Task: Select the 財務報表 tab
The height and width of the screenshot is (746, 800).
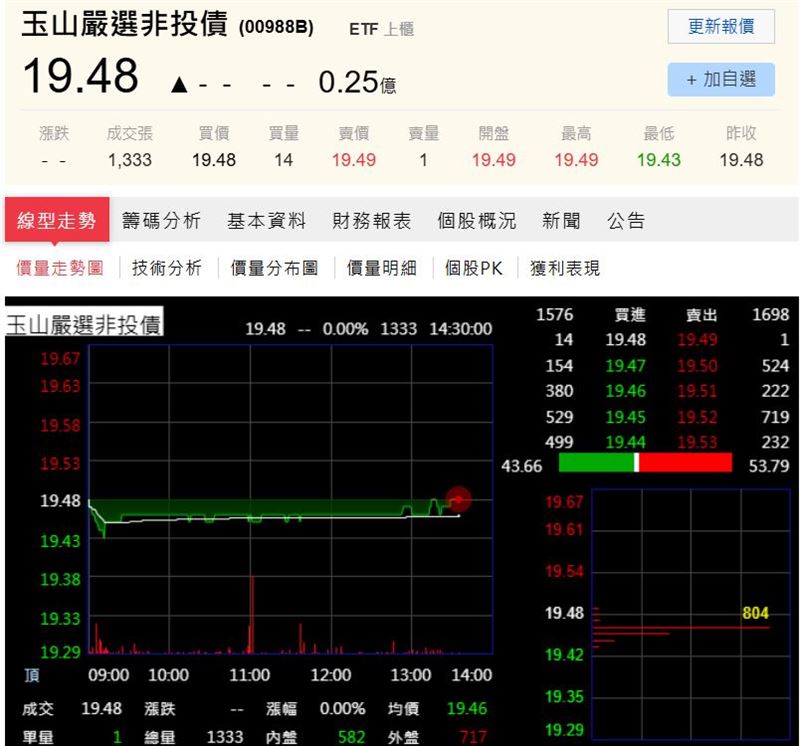Action: (371, 220)
